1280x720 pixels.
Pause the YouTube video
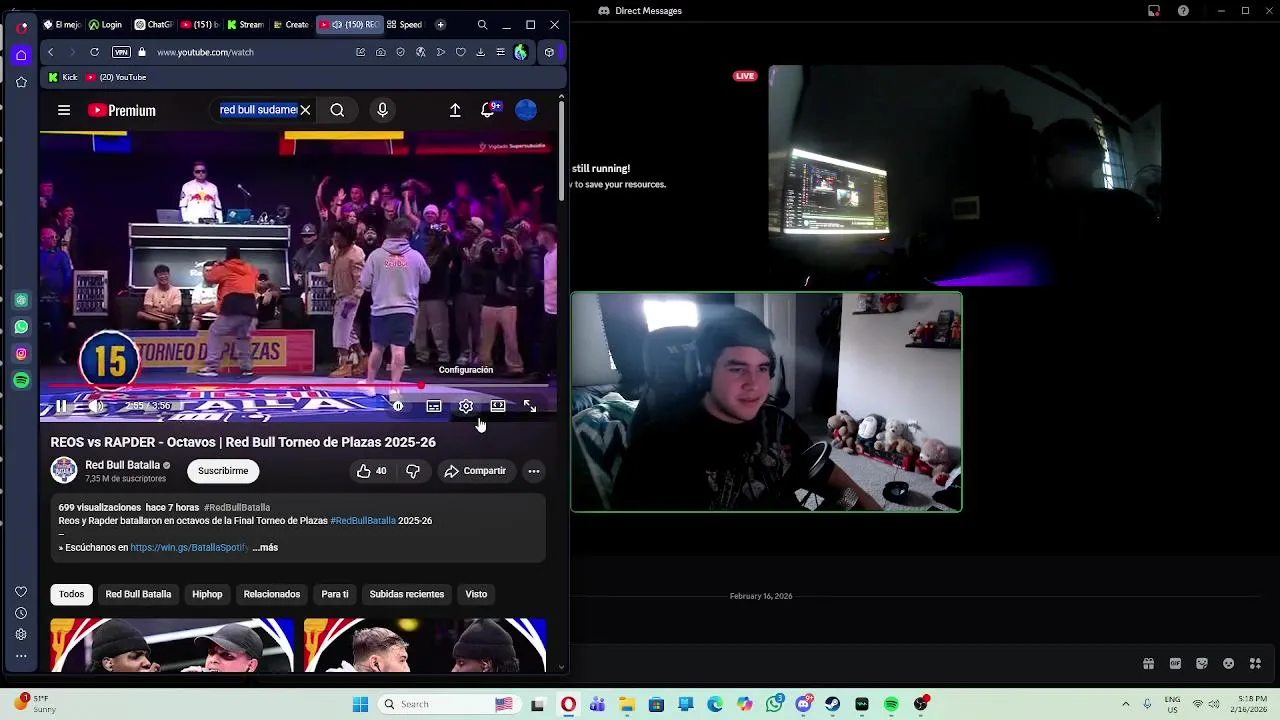pyautogui.click(x=61, y=406)
